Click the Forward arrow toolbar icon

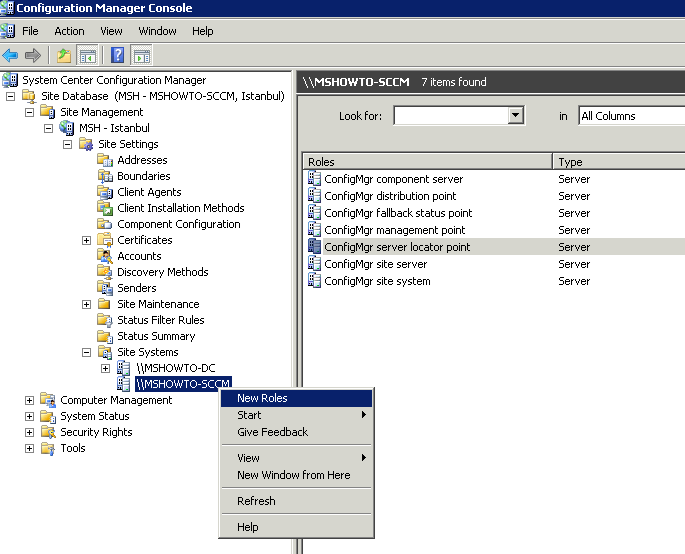click(x=33, y=55)
